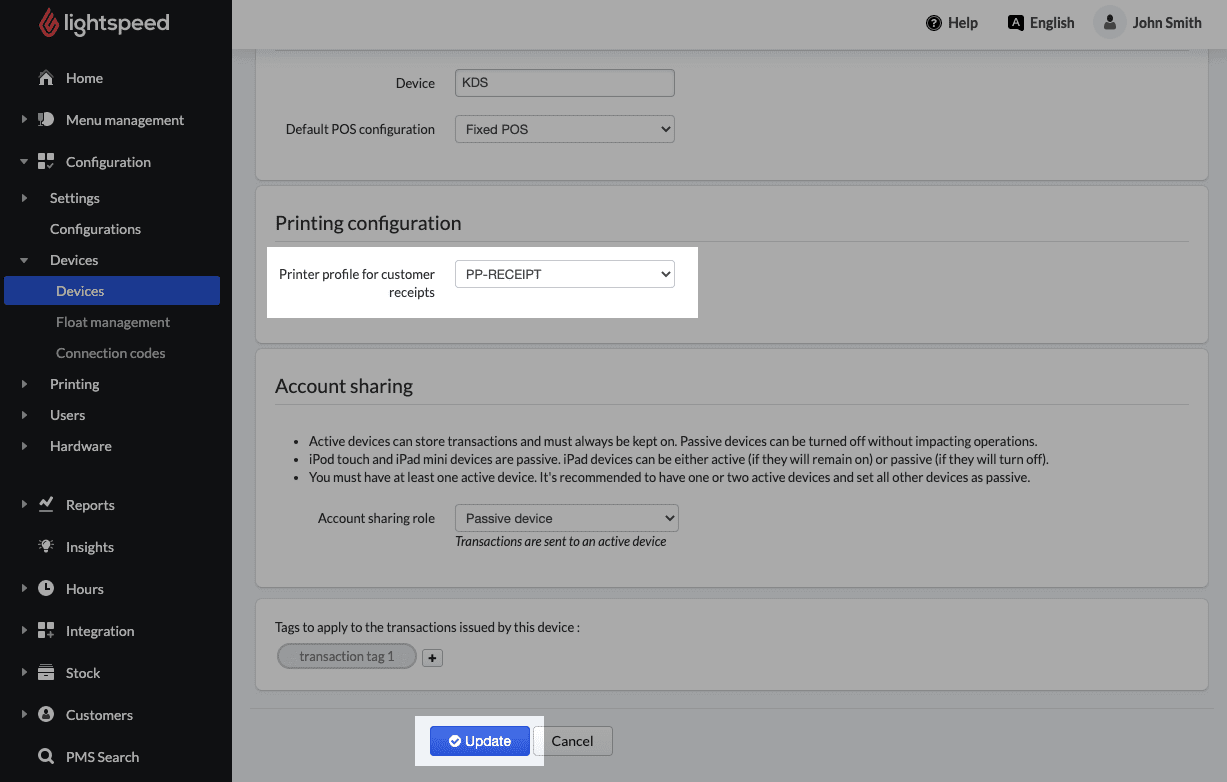Viewport: 1227px width, 782px height.
Task: Click the John Smith avatar icon
Action: (x=1110, y=23)
